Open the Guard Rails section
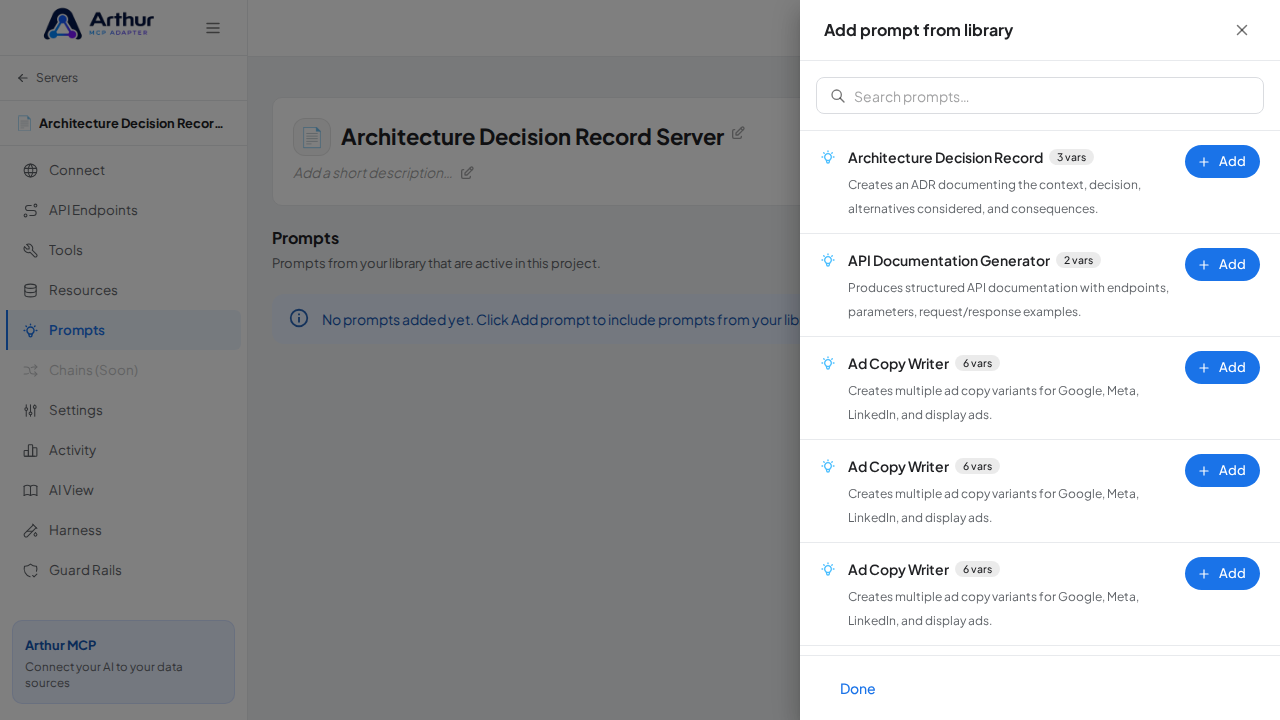The height and width of the screenshot is (720, 1280). click(123, 570)
